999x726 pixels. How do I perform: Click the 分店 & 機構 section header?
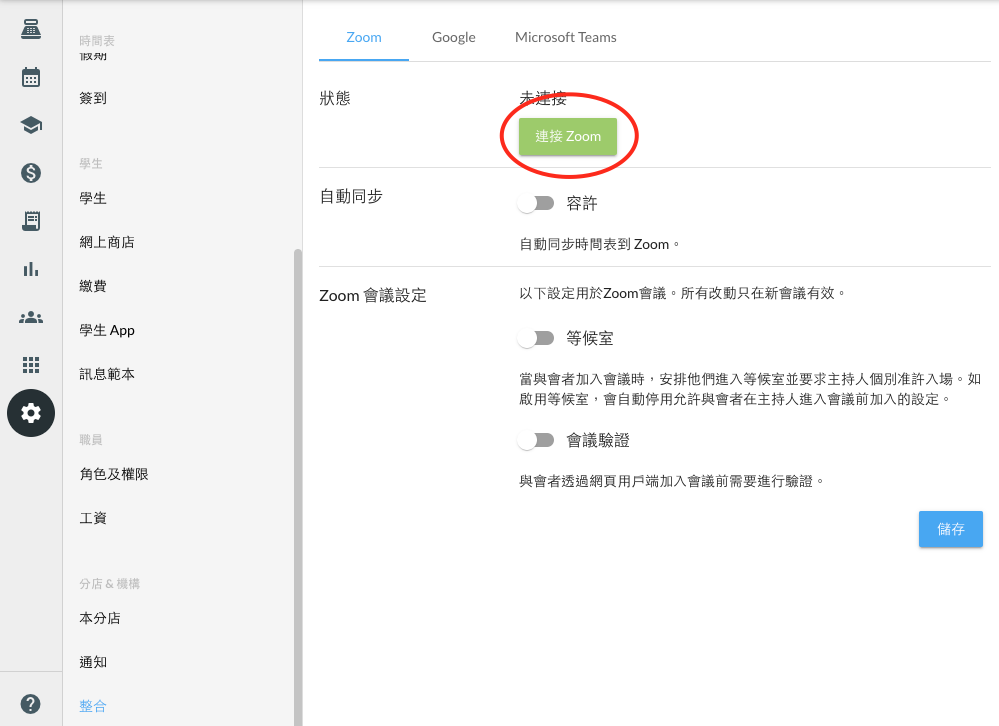110,583
